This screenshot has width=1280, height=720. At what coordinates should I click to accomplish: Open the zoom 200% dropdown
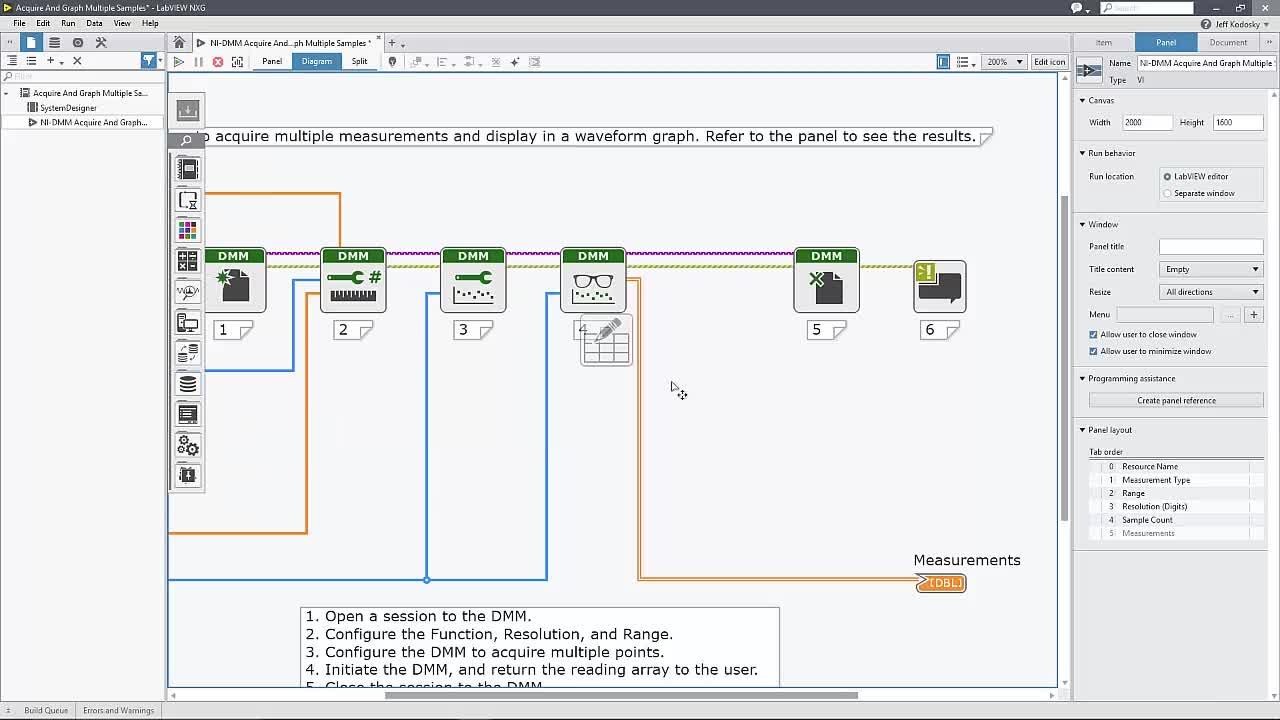1005,62
